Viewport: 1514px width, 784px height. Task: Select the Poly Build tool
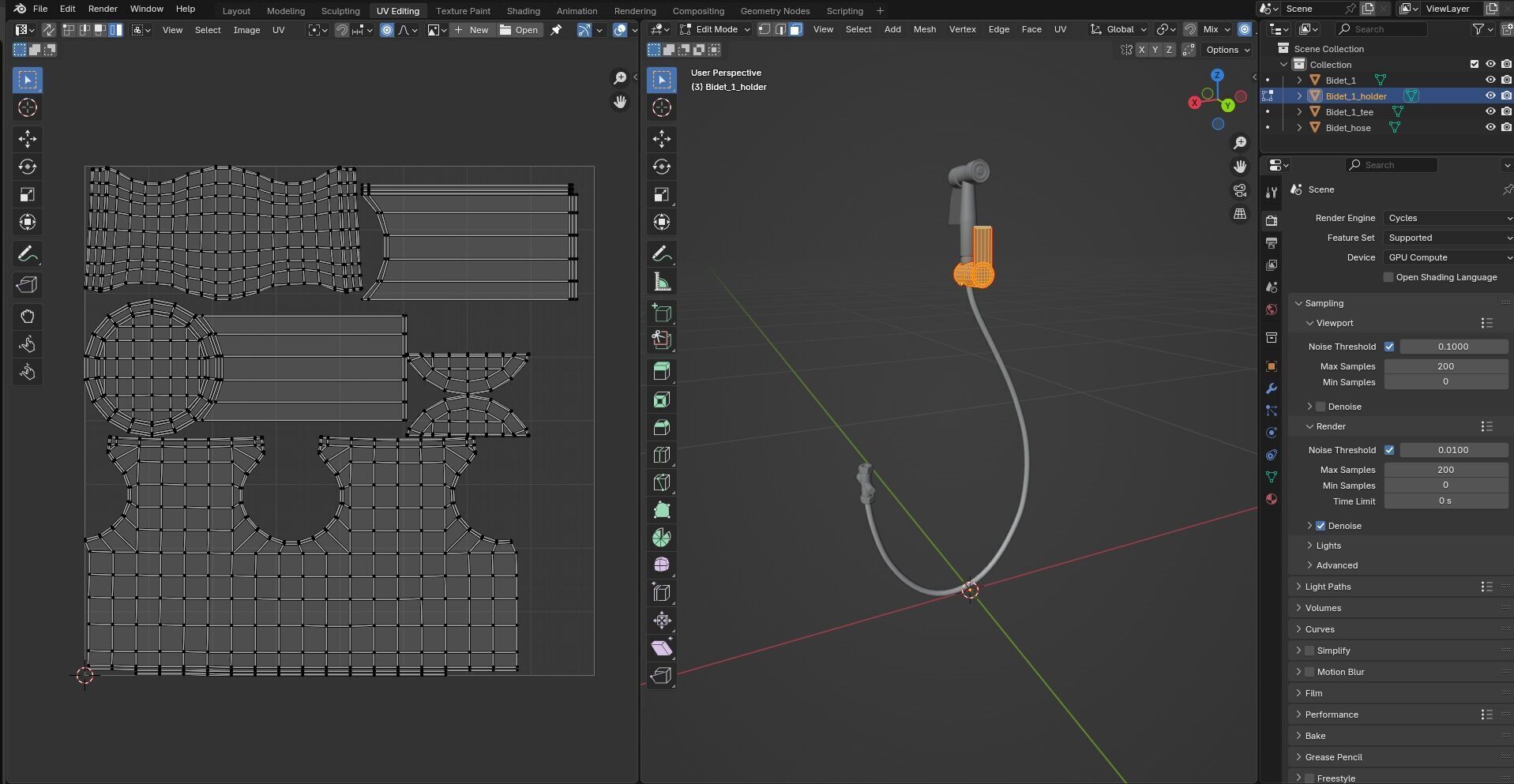click(x=662, y=510)
